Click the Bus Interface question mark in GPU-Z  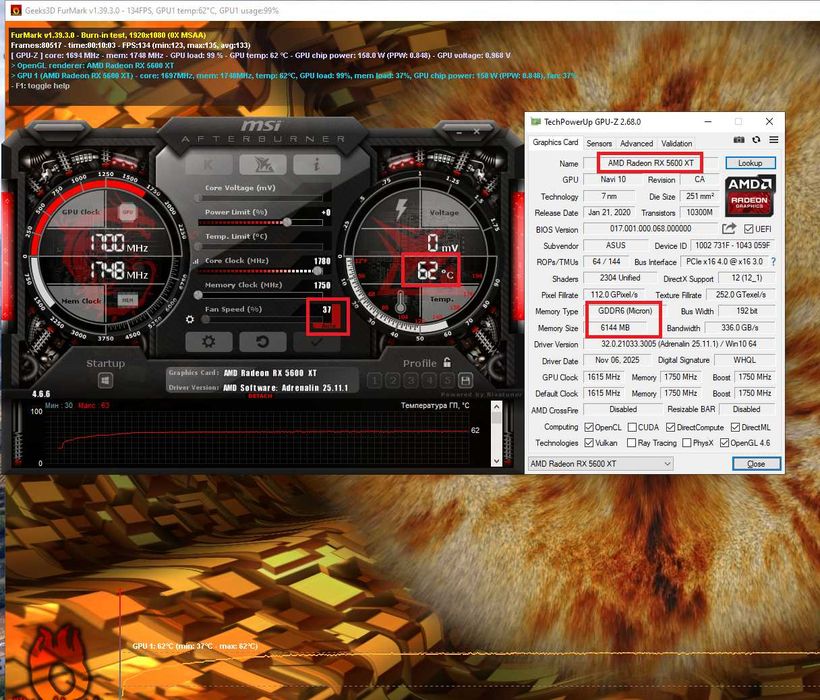(773, 261)
